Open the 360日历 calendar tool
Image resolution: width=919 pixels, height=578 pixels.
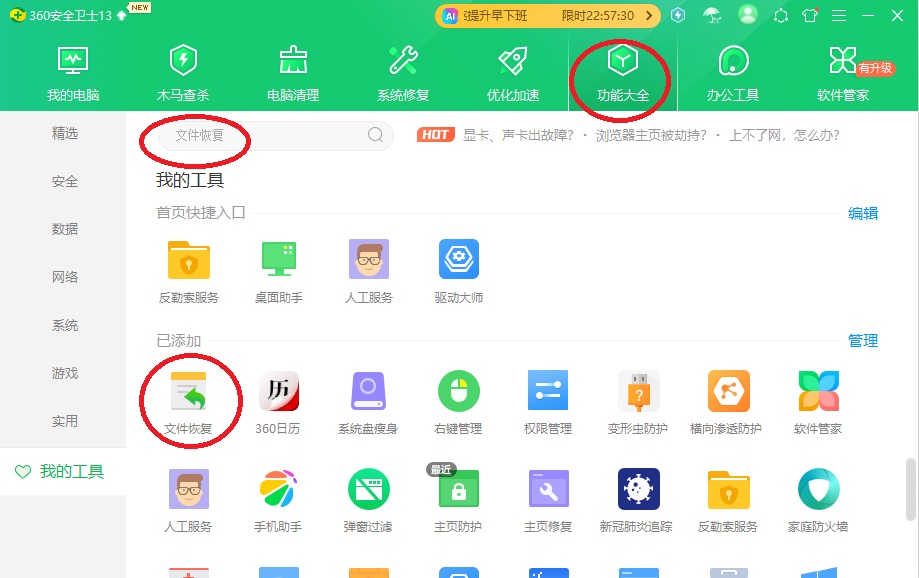(x=278, y=398)
